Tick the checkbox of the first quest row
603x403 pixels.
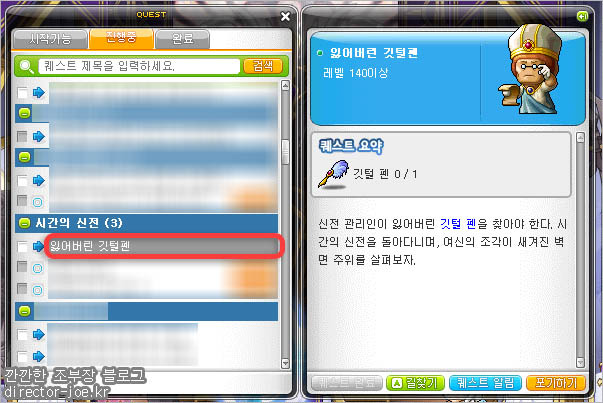pos(22,93)
